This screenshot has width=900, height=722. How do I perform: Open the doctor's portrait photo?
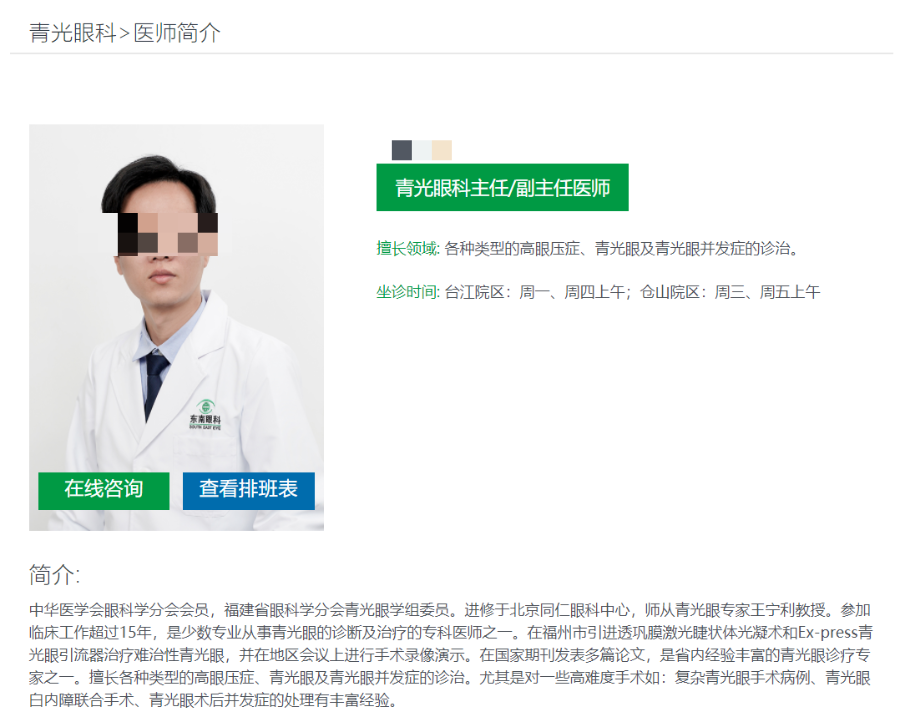coord(176,327)
